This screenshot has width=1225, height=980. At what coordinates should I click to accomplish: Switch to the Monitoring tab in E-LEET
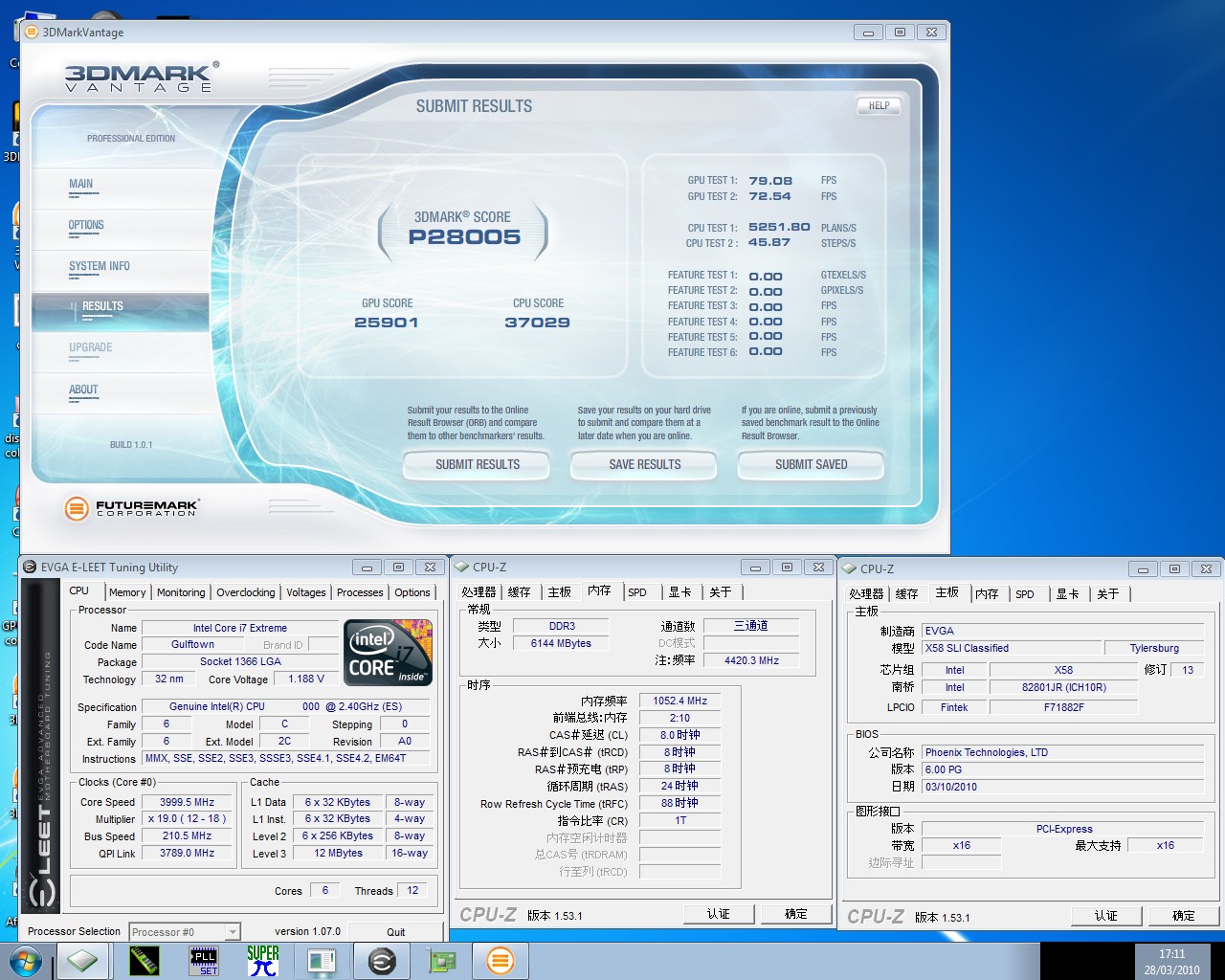181,592
